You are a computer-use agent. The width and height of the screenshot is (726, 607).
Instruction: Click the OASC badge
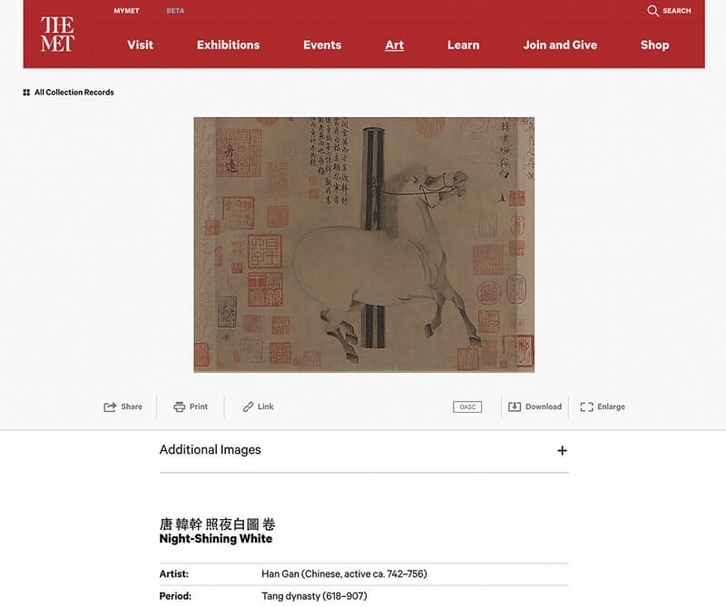click(x=467, y=407)
